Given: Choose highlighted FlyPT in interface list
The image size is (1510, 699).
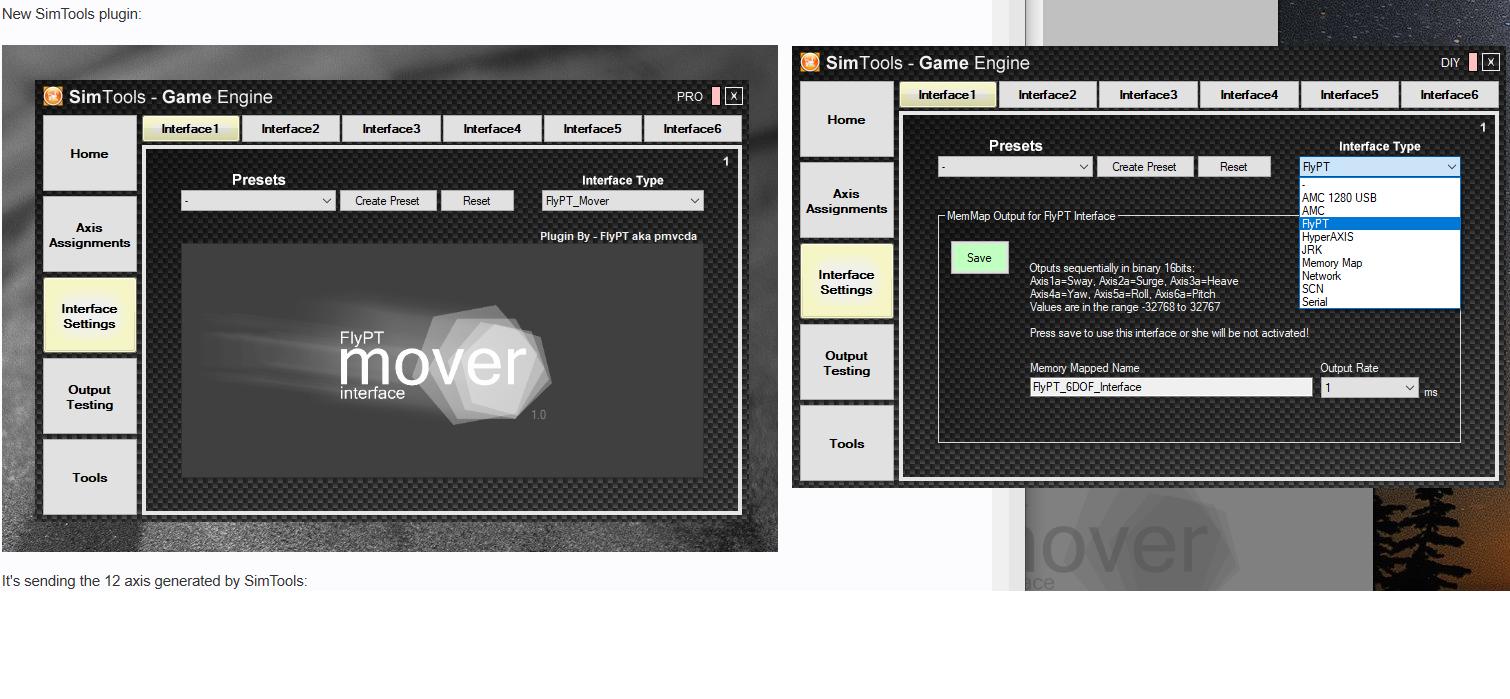Looking at the screenshot, I should tap(1380, 224).
